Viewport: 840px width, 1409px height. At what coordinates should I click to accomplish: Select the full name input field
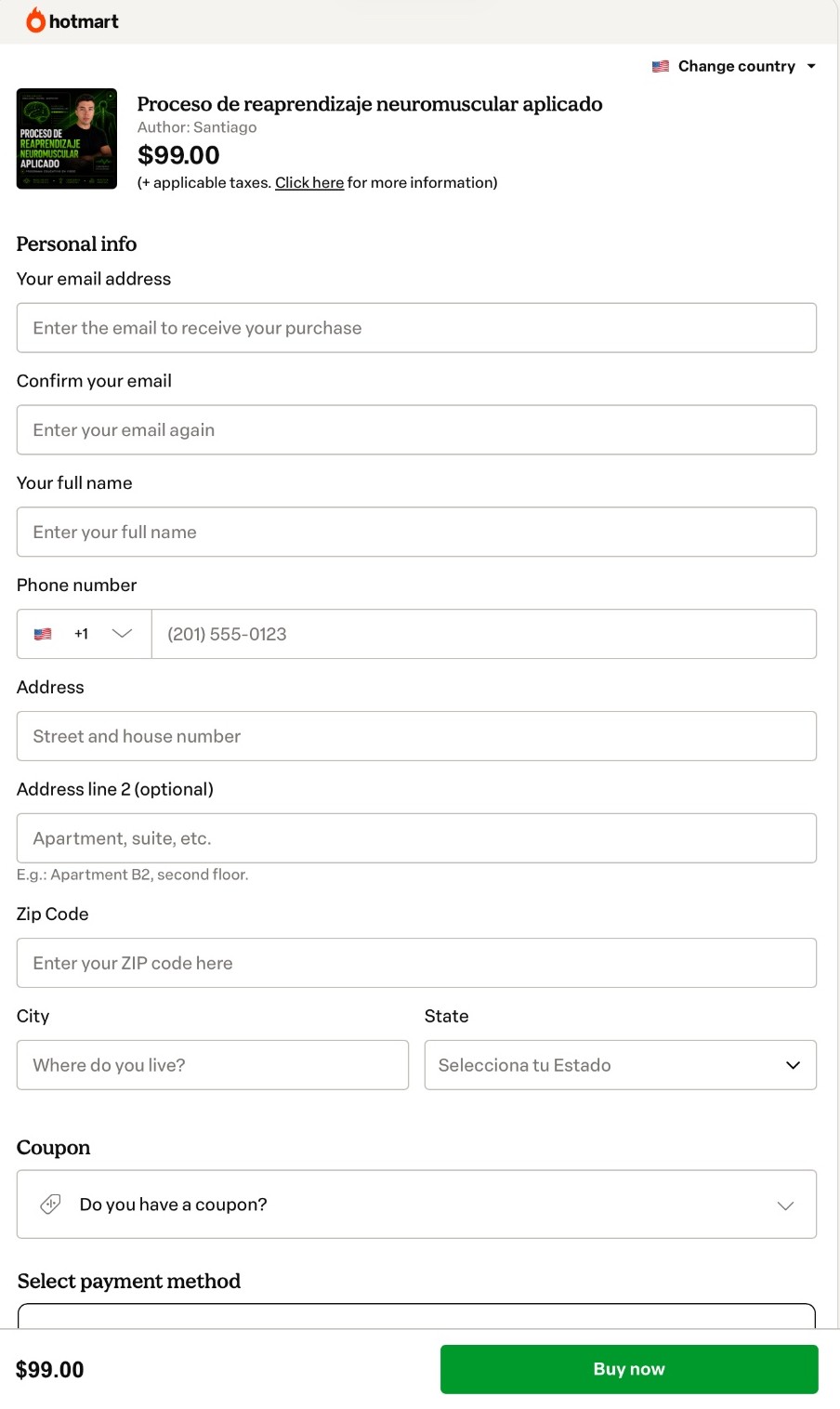click(x=416, y=533)
